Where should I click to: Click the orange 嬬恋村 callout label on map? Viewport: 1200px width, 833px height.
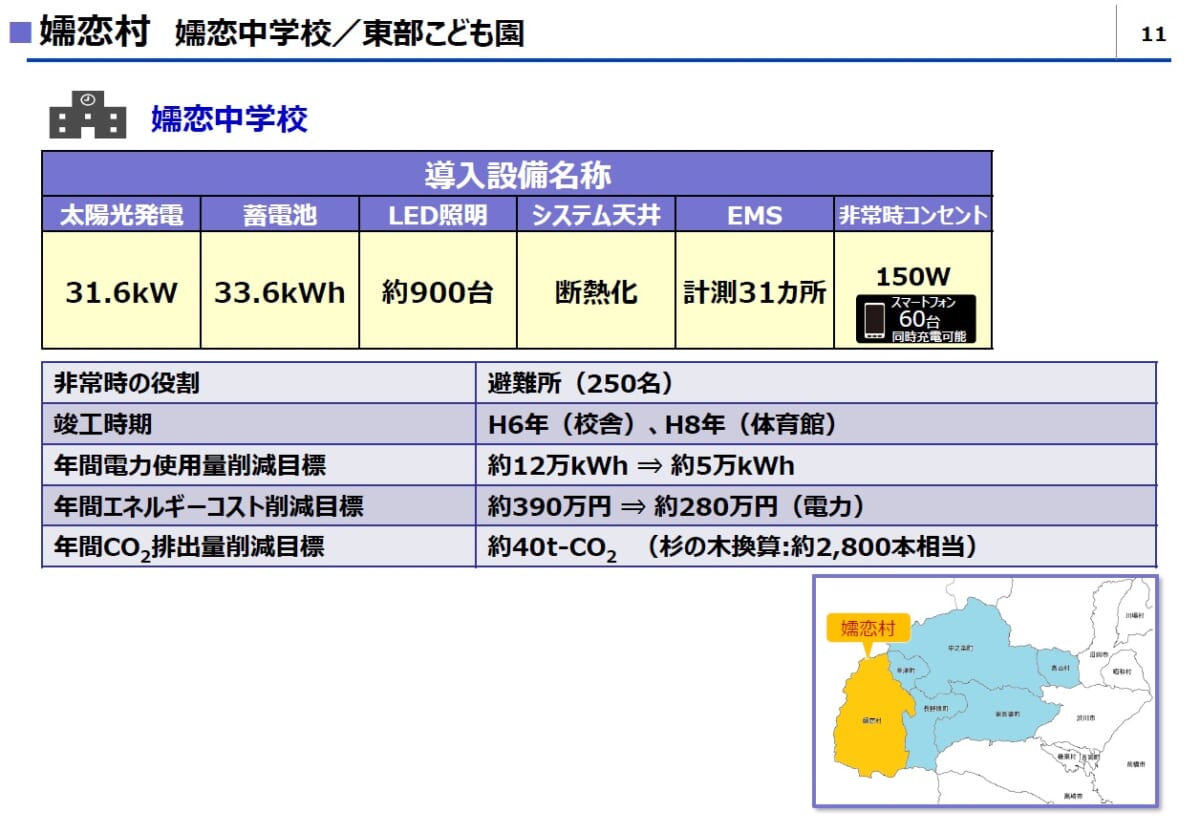point(867,629)
